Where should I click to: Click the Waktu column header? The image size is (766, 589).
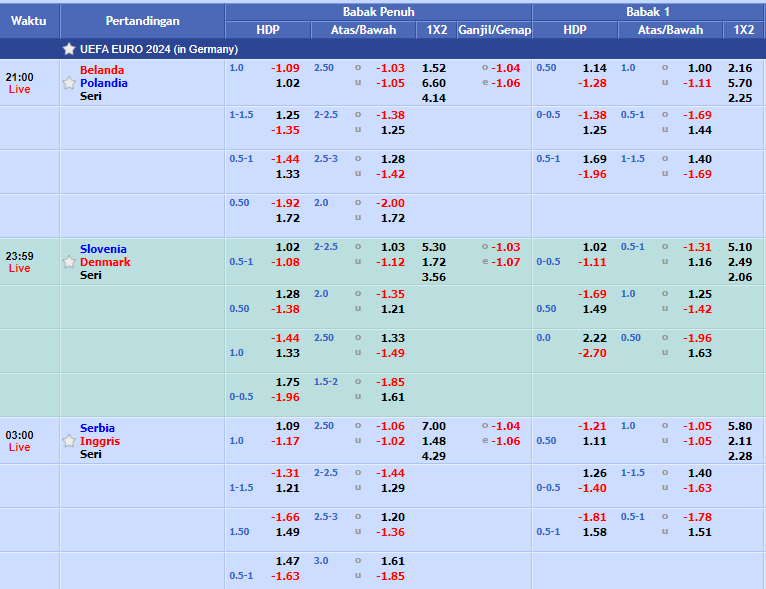pos(29,21)
